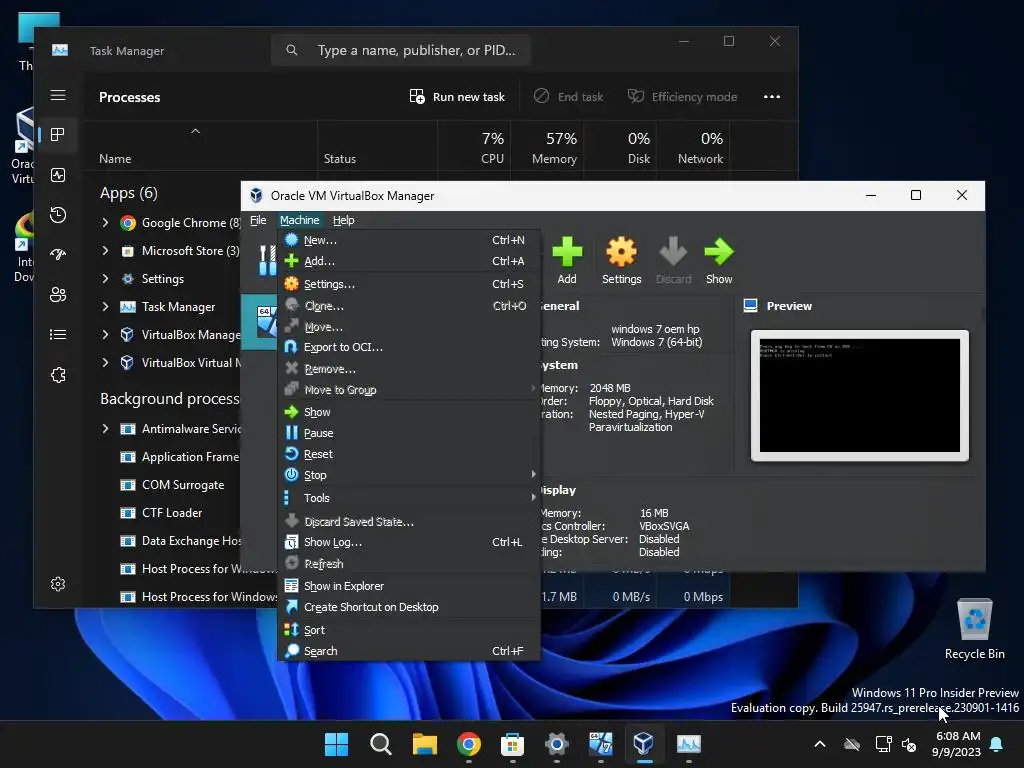Choose Create Shortcut on Desktop
Screen dimensions: 1024x768
[409, 607]
